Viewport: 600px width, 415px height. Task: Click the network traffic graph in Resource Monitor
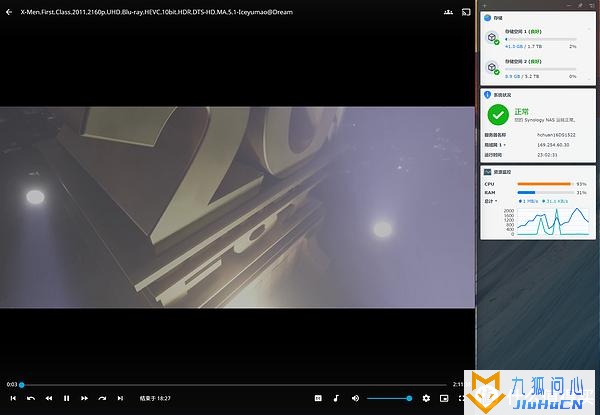coord(553,221)
